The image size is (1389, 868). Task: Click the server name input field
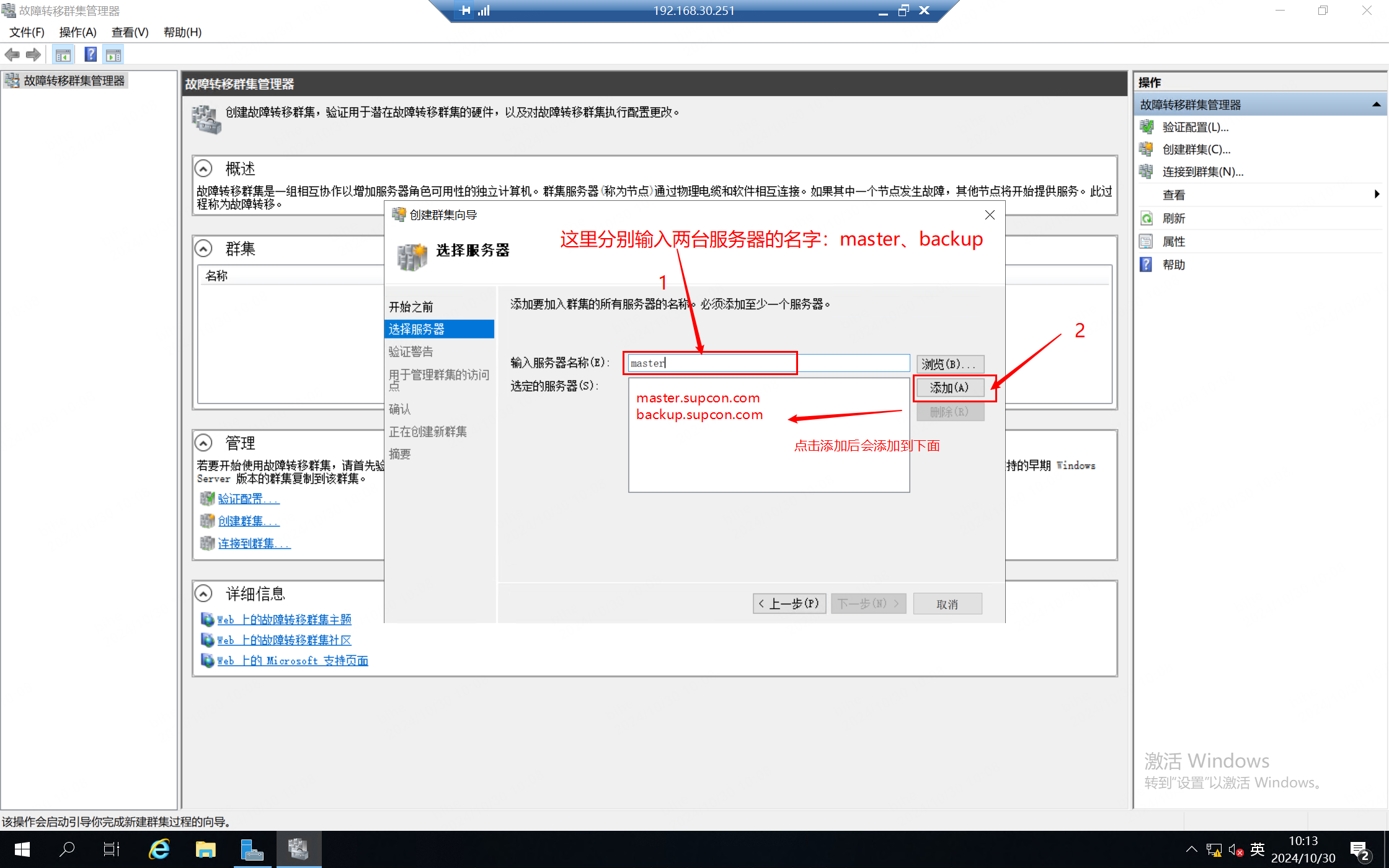[769, 363]
